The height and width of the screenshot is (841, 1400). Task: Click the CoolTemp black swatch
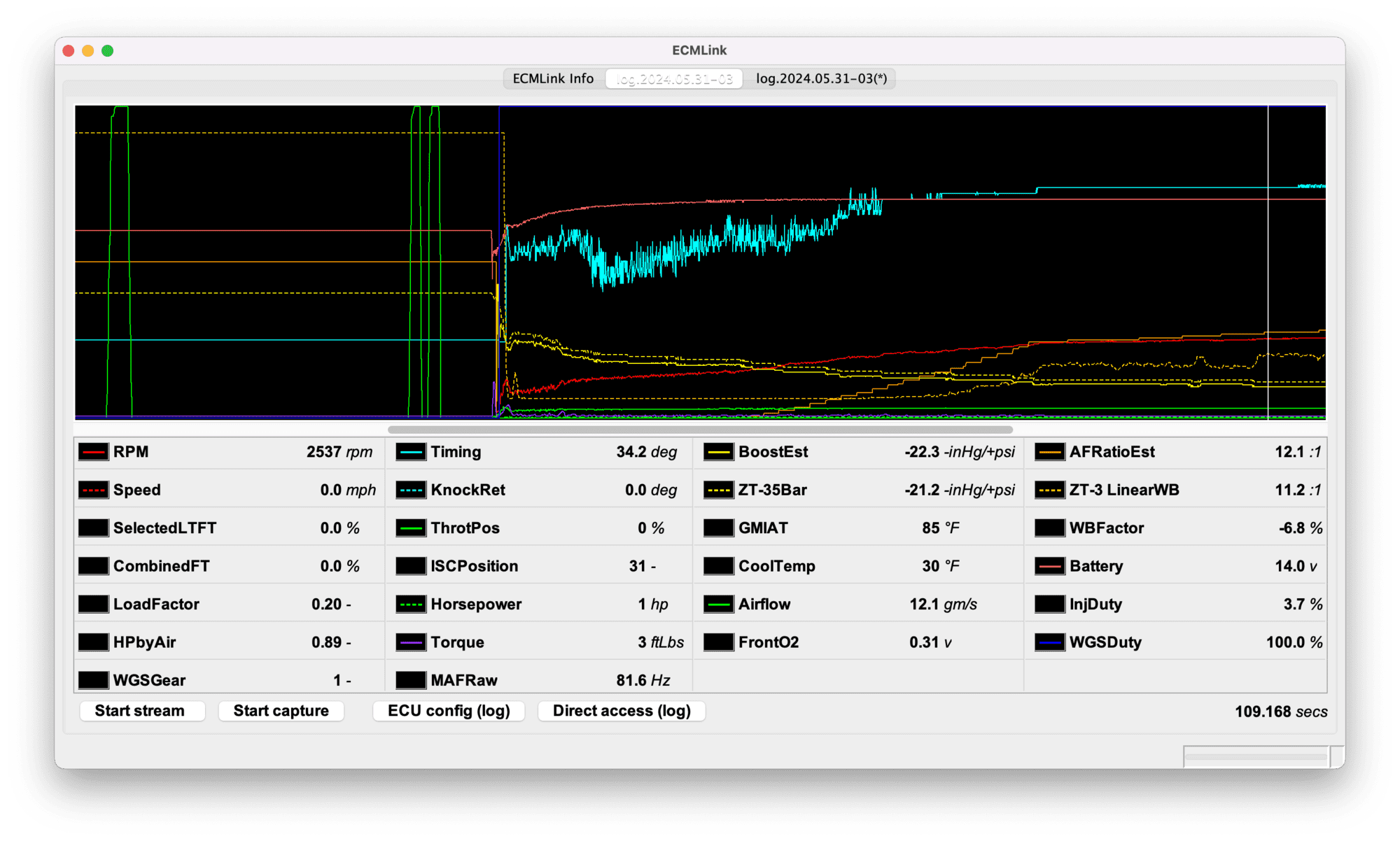point(718,566)
